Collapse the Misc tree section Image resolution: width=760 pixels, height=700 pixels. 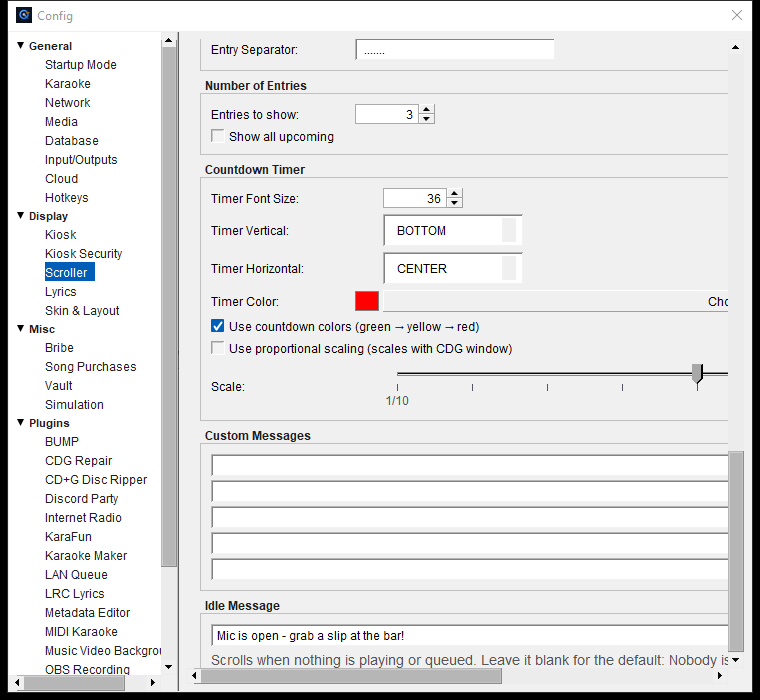click(x=20, y=329)
